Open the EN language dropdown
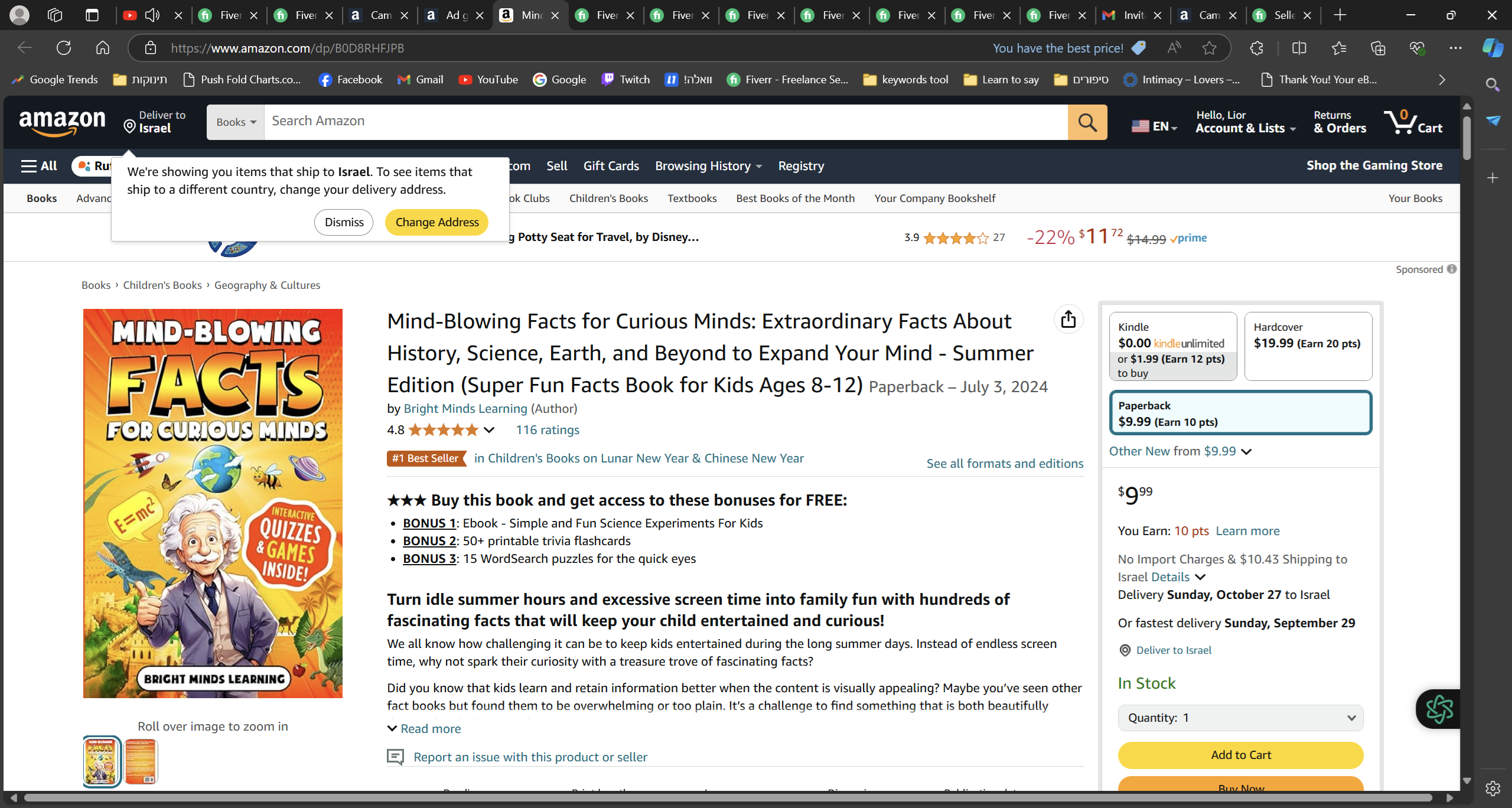The image size is (1512, 808). tap(1155, 126)
